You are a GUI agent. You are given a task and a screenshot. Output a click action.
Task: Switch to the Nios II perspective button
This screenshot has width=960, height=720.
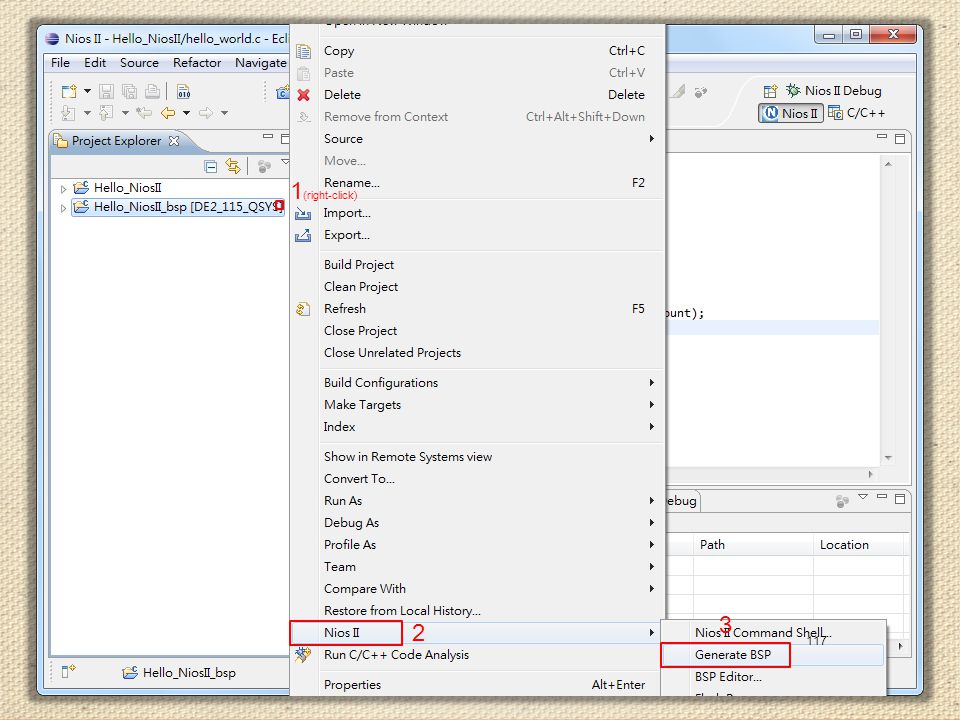coord(791,113)
